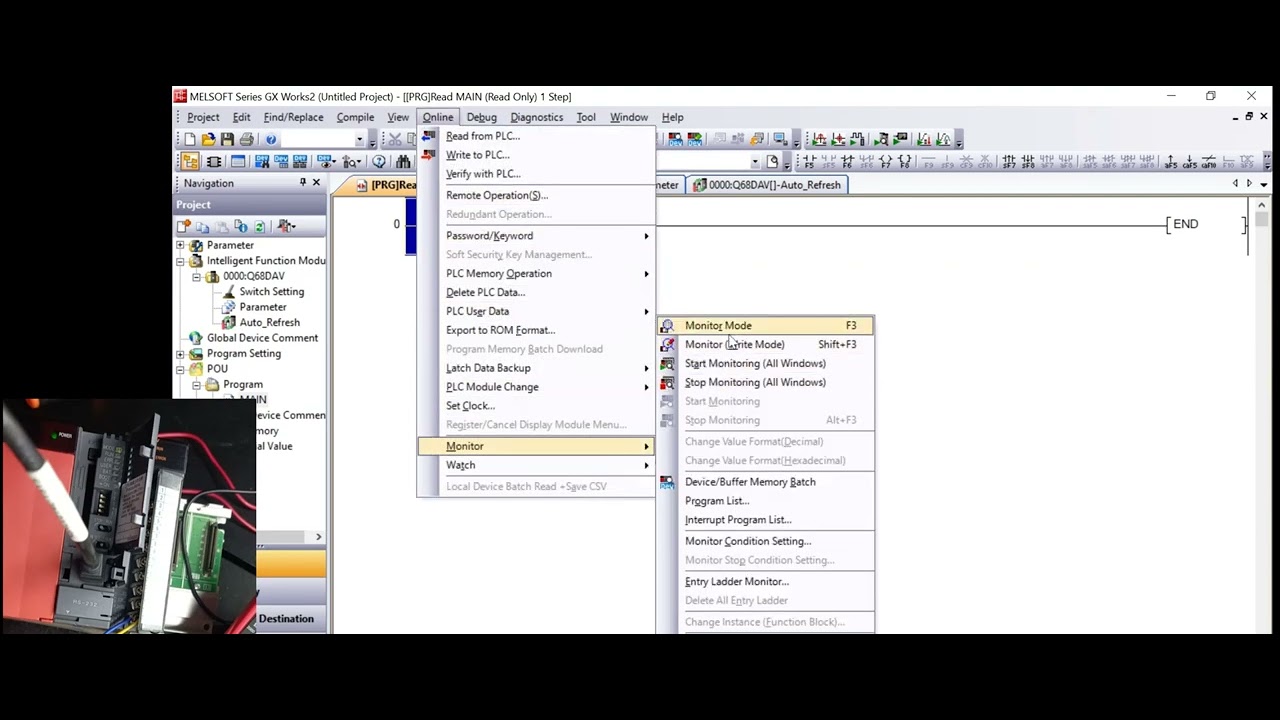1280x720 pixels.
Task: Select Start Monitoring (All Windows)
Action: (x=765, y=363)
